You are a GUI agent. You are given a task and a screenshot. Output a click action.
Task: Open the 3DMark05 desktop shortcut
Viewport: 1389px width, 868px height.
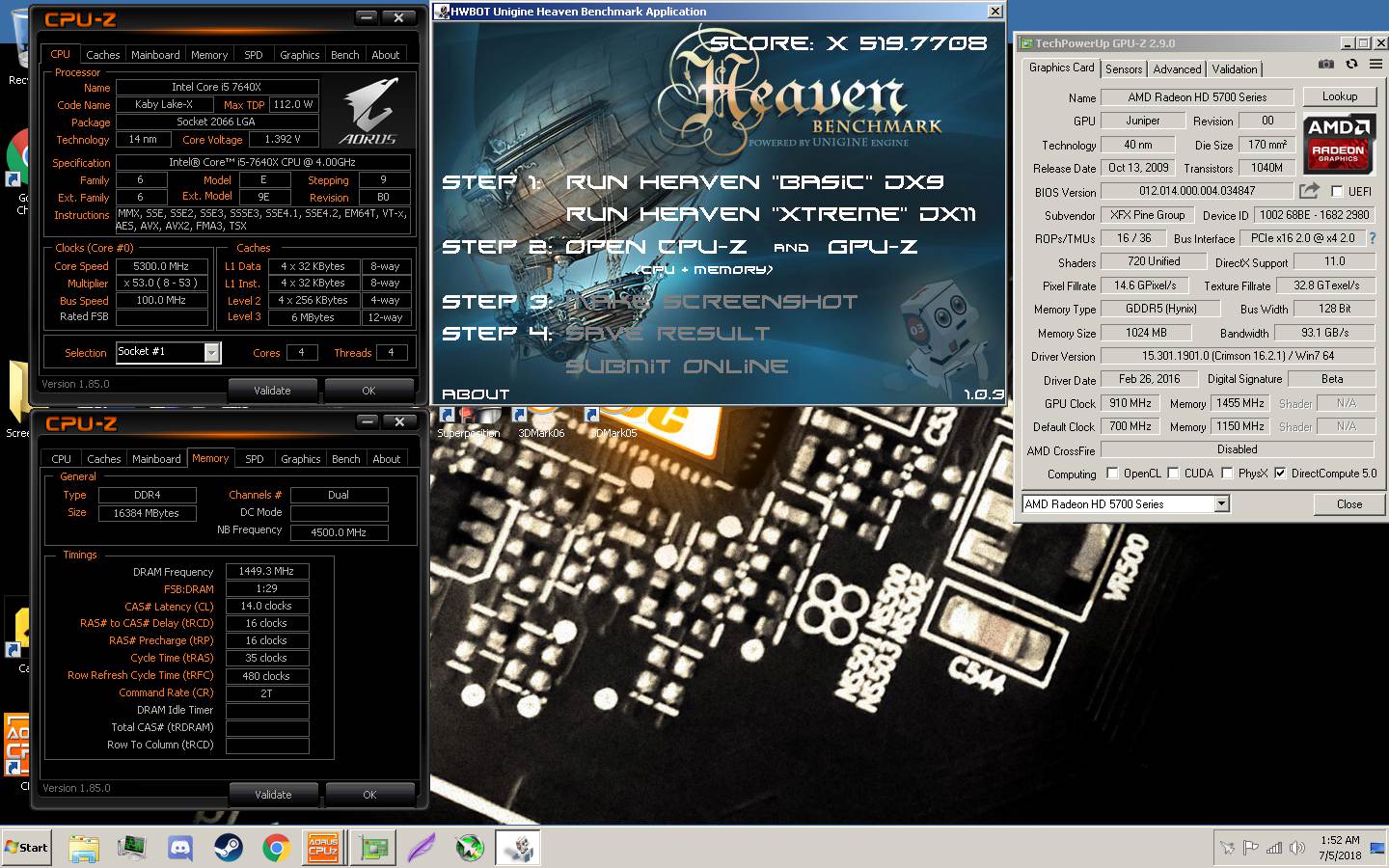pos(613,422)
